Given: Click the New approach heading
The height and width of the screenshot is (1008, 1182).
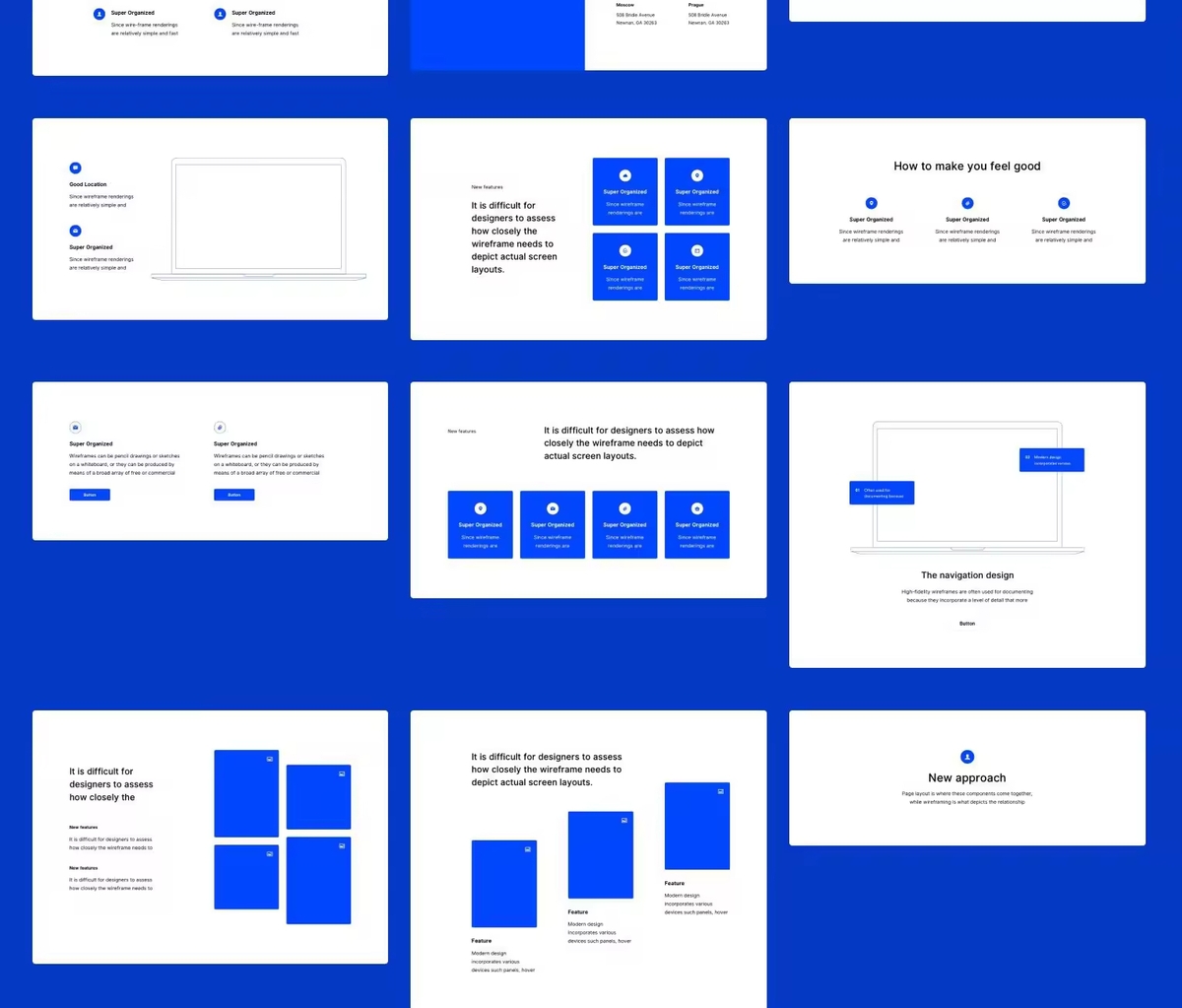Looking at the screenshot, I should coord(967,778).
